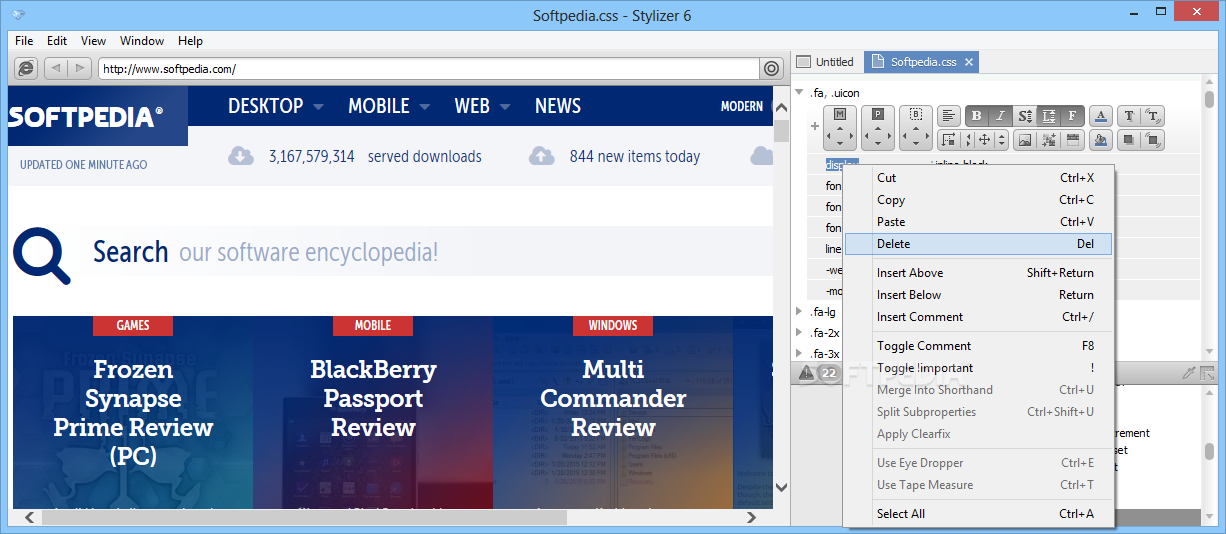This screenshot has height=534, width=1226.
Task: Open the text color (A) picker
Action: [1101, 115]
